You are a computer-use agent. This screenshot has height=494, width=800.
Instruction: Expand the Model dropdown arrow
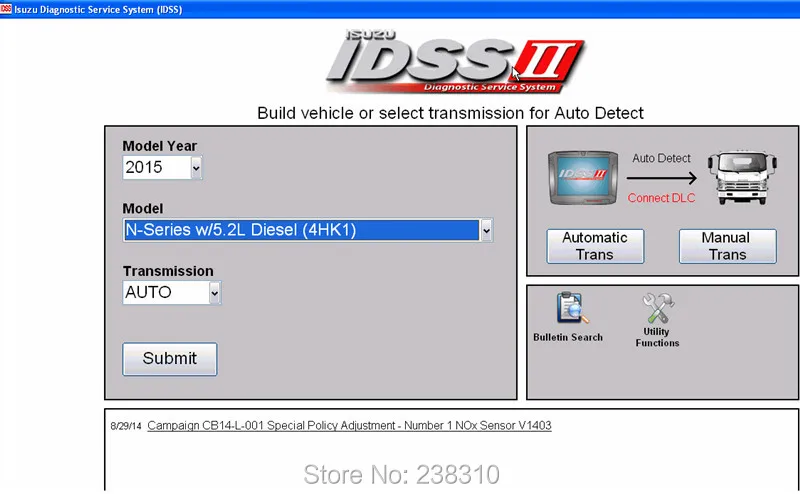(486, 230)
